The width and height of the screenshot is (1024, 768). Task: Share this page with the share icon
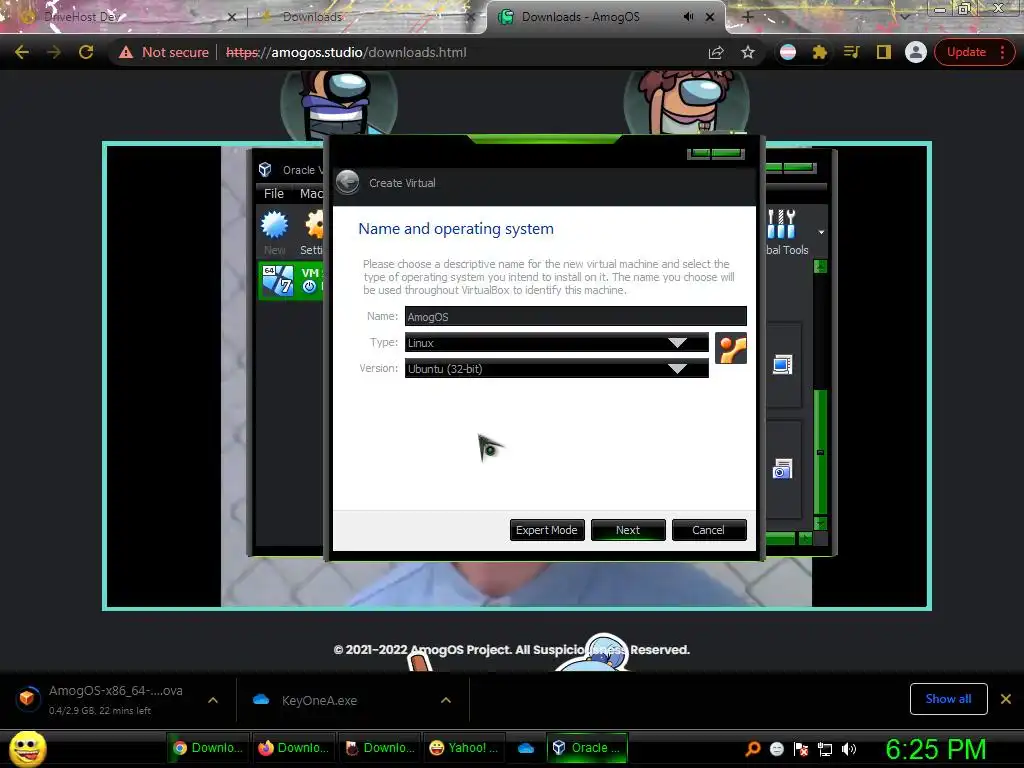click(716, 52)
